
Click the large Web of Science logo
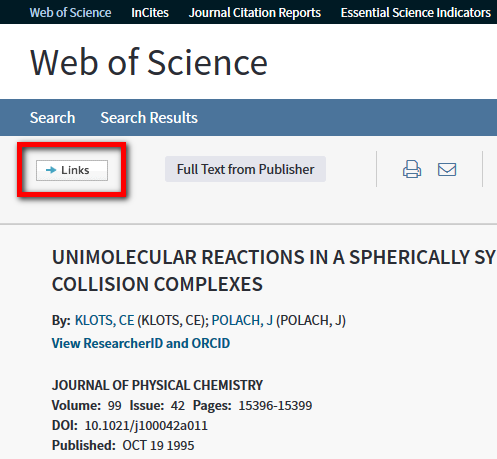[149, 62]
